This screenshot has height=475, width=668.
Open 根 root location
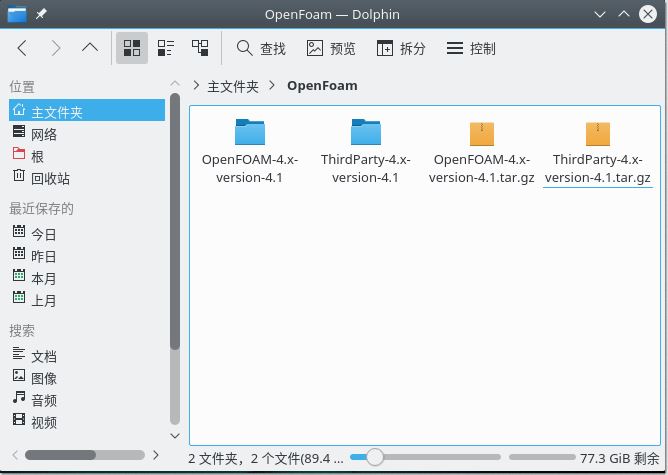[87, 156]
